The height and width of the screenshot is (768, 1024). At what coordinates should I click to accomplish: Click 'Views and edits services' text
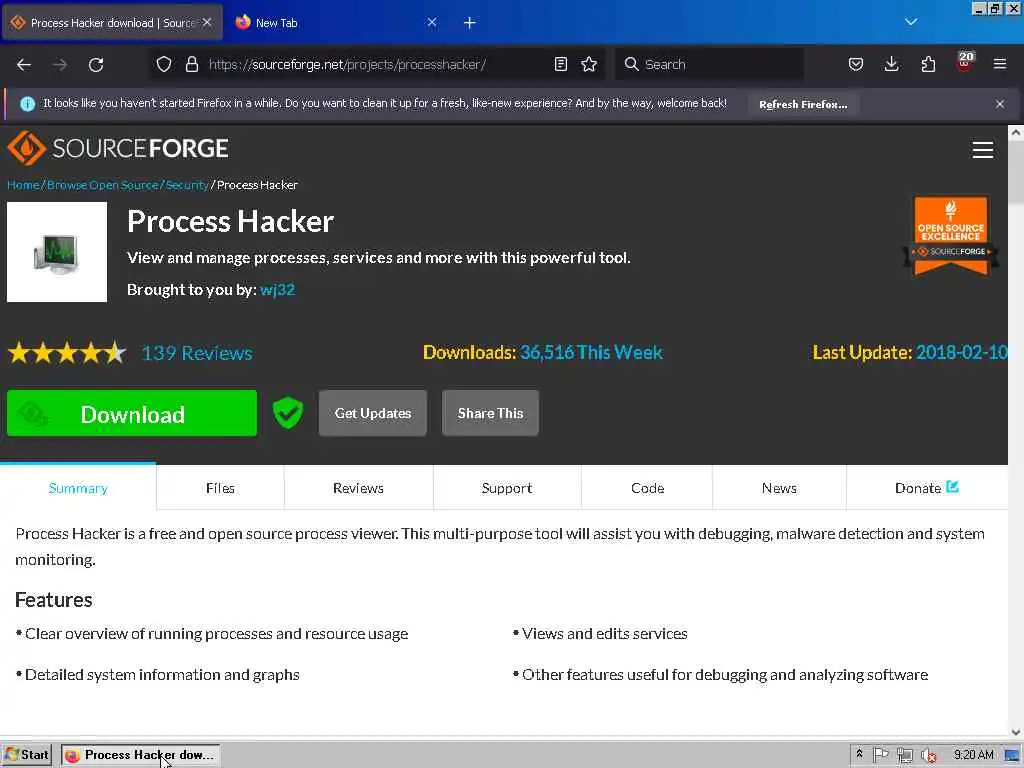[604, 633]
